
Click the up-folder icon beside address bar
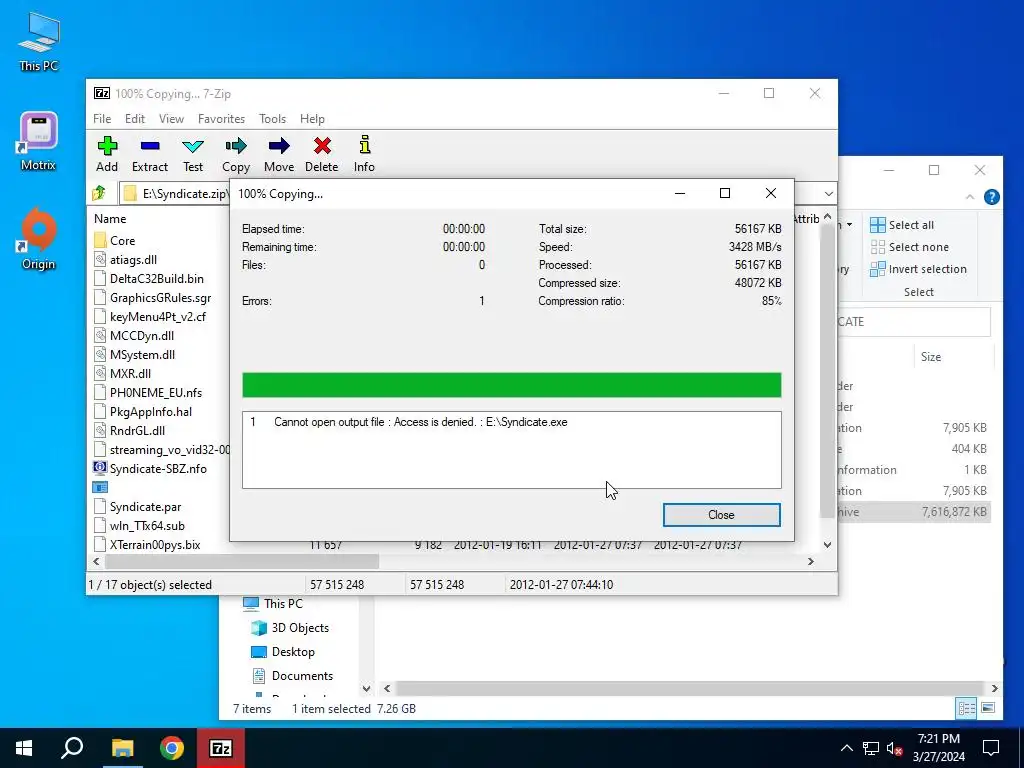[99, 193]
